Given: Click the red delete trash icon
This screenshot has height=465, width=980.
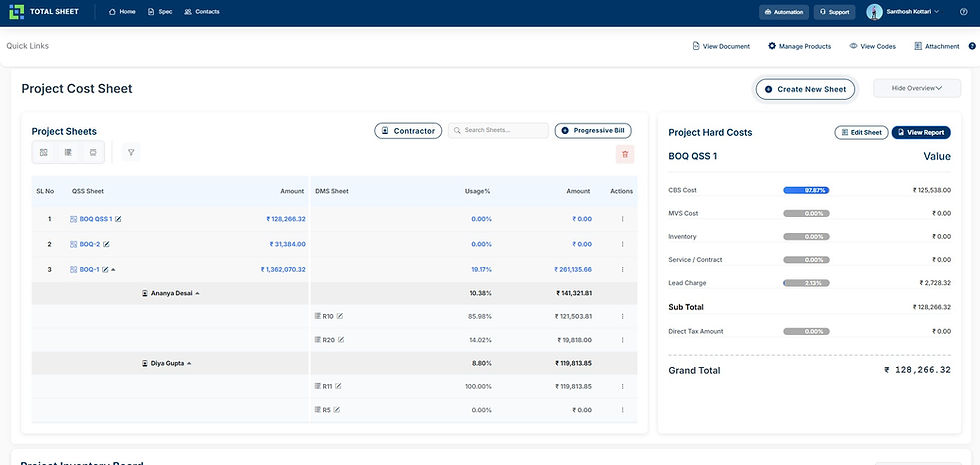Looking at the screenshot, I should coord(625,154).
